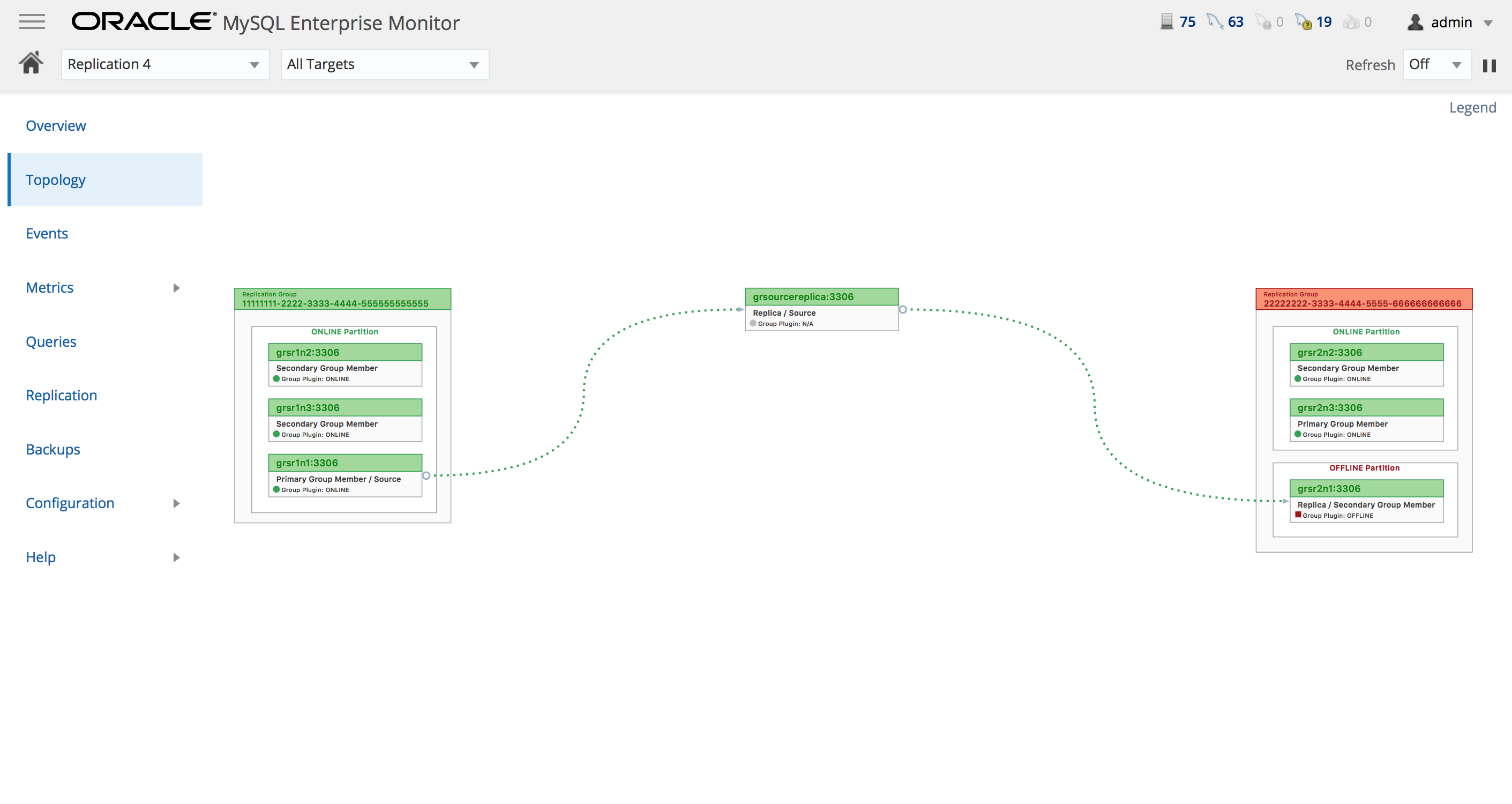Click the 'Group Plugin: N/A' text
1512x804 pixels.
pyautogui.click(x=785, y=324)
